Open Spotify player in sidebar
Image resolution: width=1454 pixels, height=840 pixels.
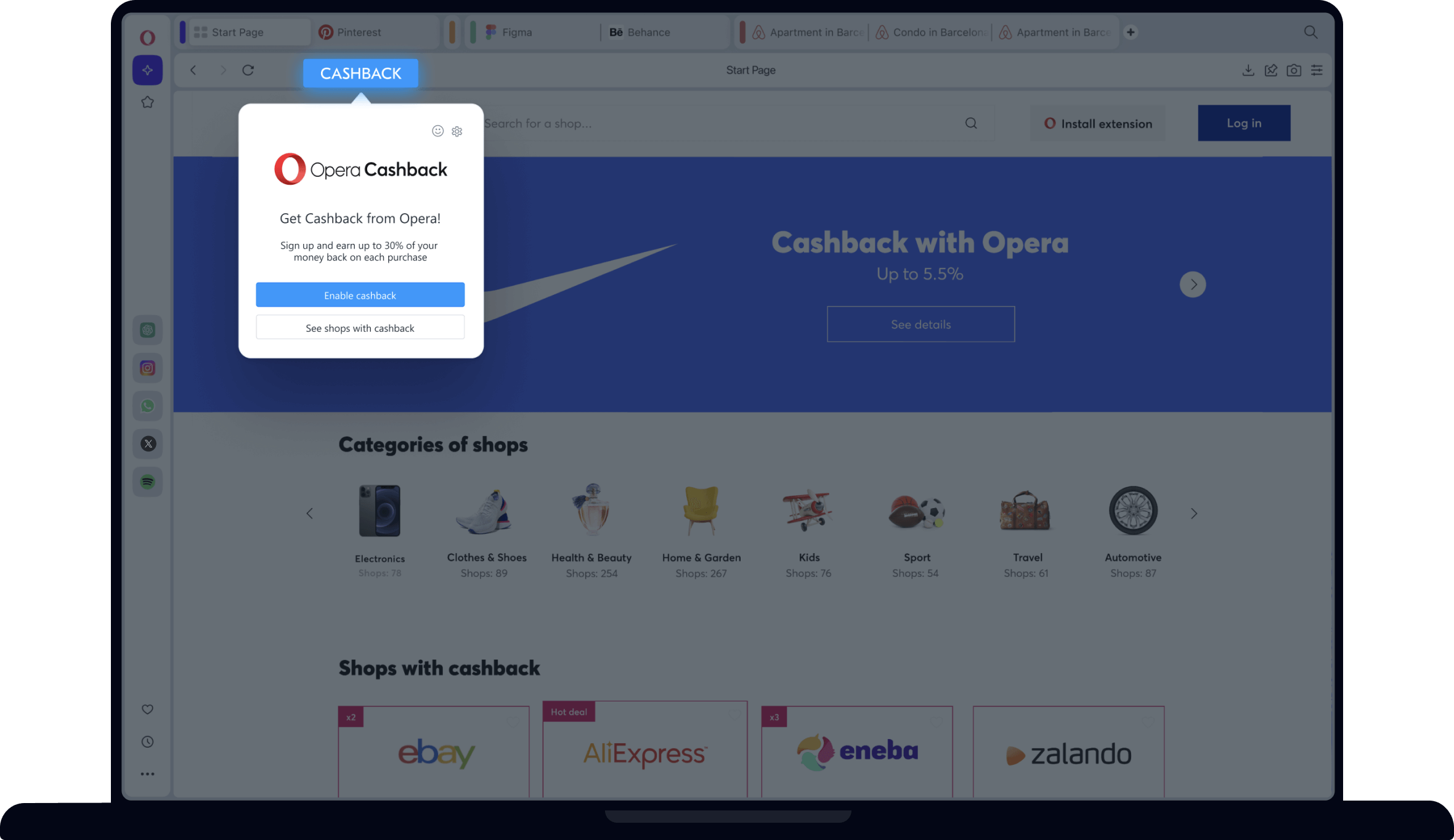(147, 482)
